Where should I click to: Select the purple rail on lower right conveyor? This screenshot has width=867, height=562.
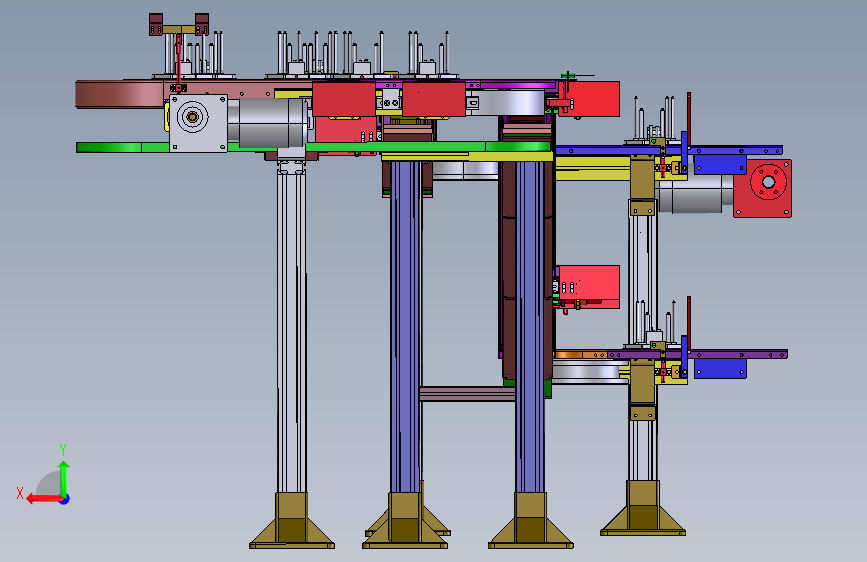click(x=698, y=354)
